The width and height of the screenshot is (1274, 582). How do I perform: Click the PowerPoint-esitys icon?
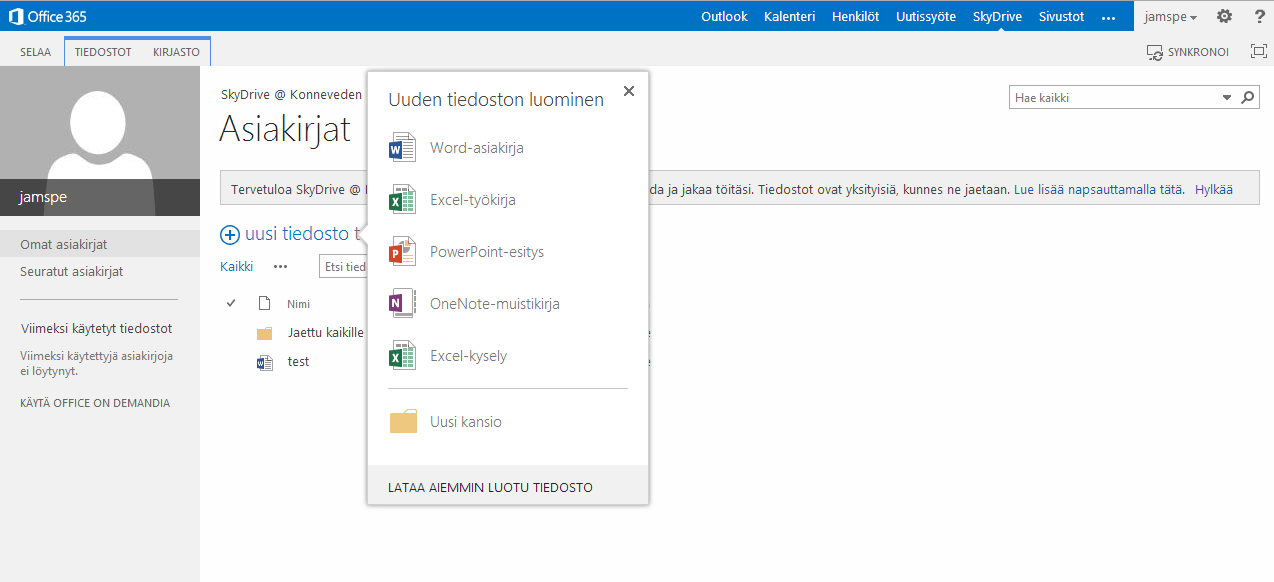click(x=401, y=252)
